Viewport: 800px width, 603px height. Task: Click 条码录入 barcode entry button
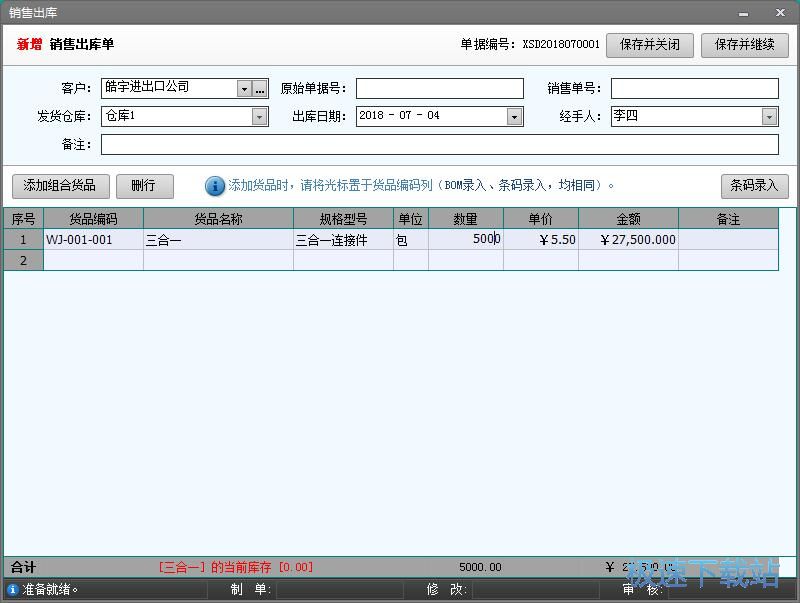point(754,186)
